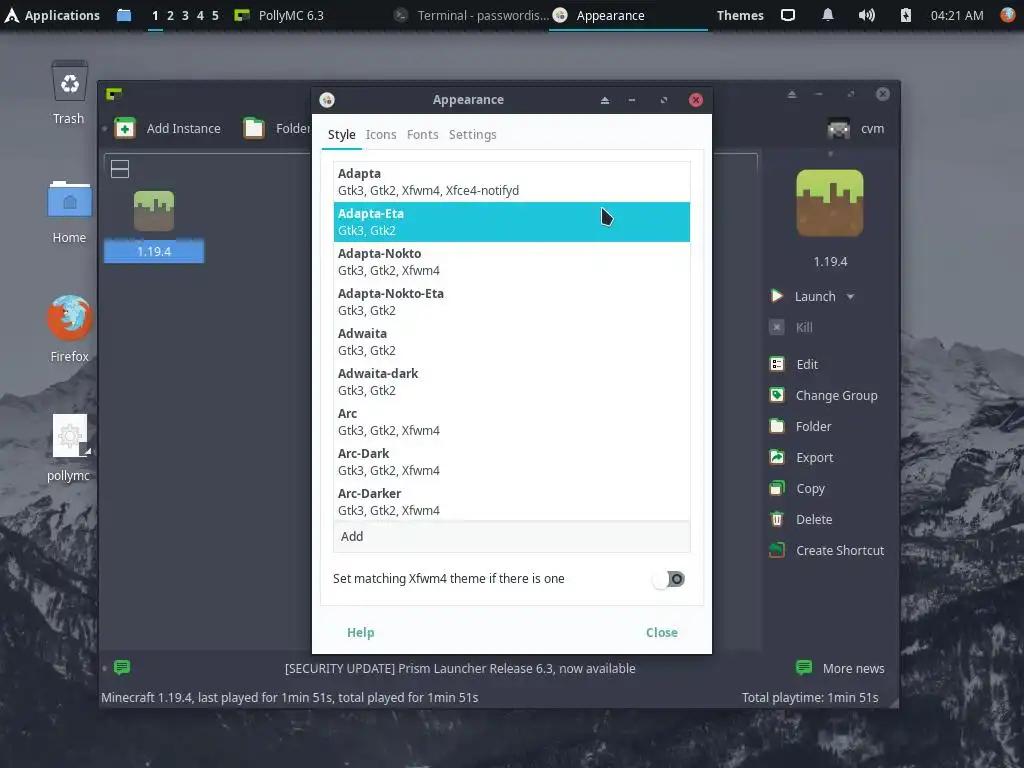1024x768 pixels.
Task: Open More news button
Action: click(x=840, y=668)
